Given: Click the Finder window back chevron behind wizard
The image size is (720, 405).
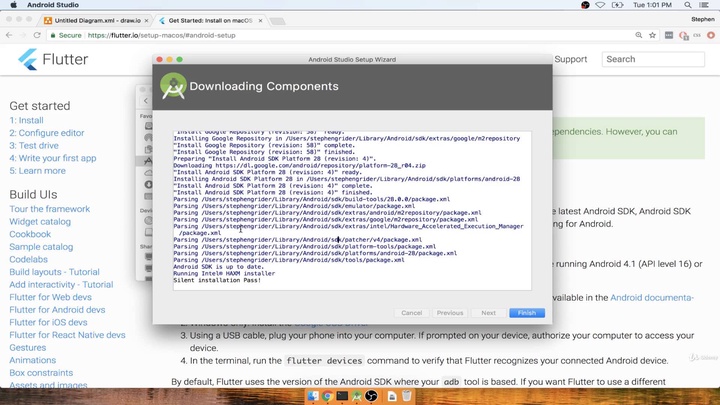Looking at the screenshot, I should pyautogui.click(x=146, y=101).
